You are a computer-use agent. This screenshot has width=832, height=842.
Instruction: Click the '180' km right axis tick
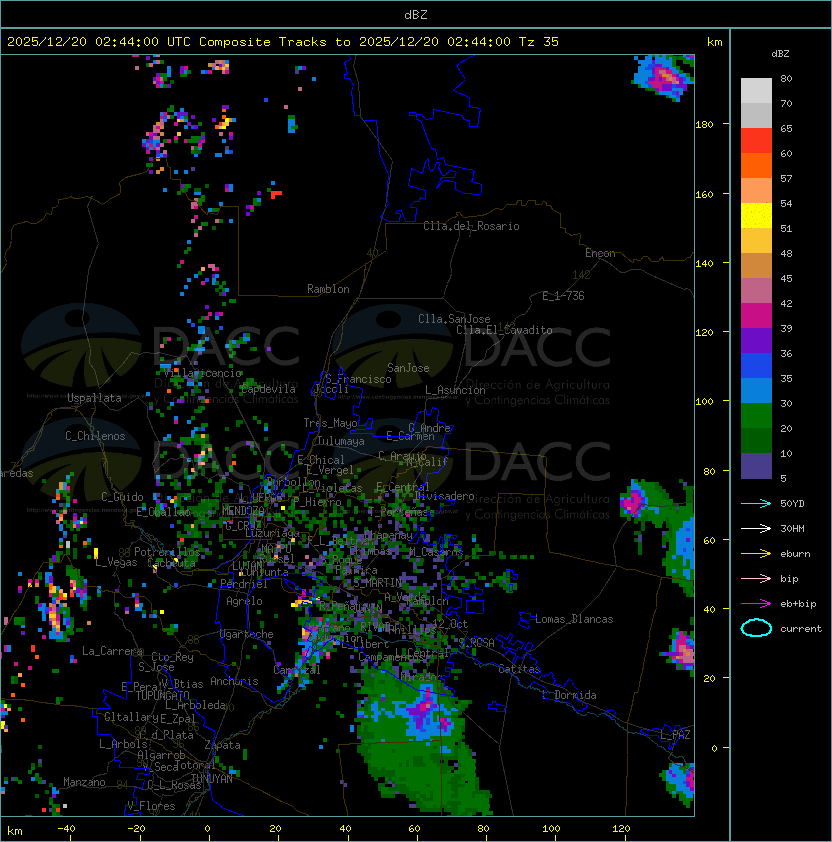704,125
